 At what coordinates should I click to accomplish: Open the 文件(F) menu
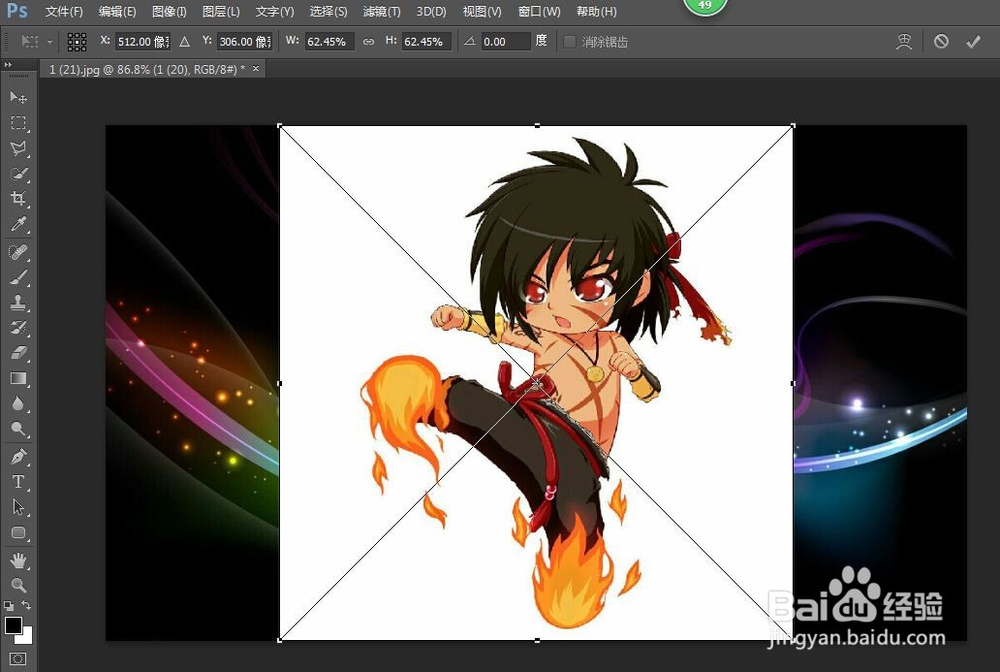coord(64,11)
